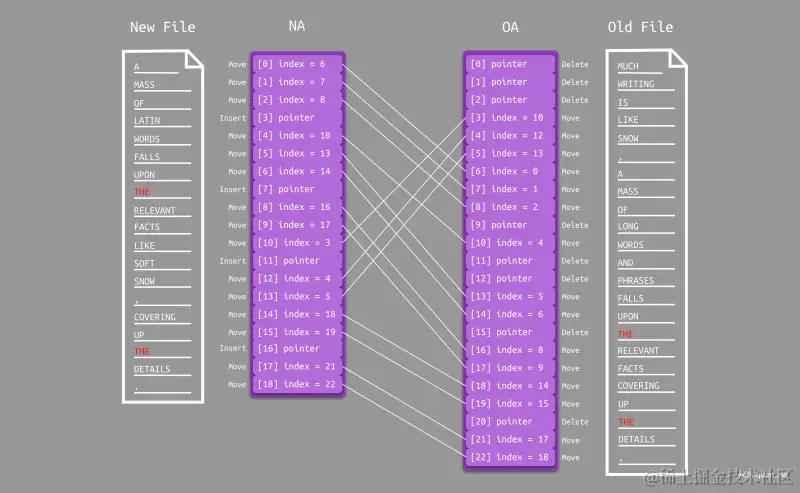This screenshot has width=800, height=493.
Task: Select NA row "[0] index = 6"
Action: click(x=297, y=64)
